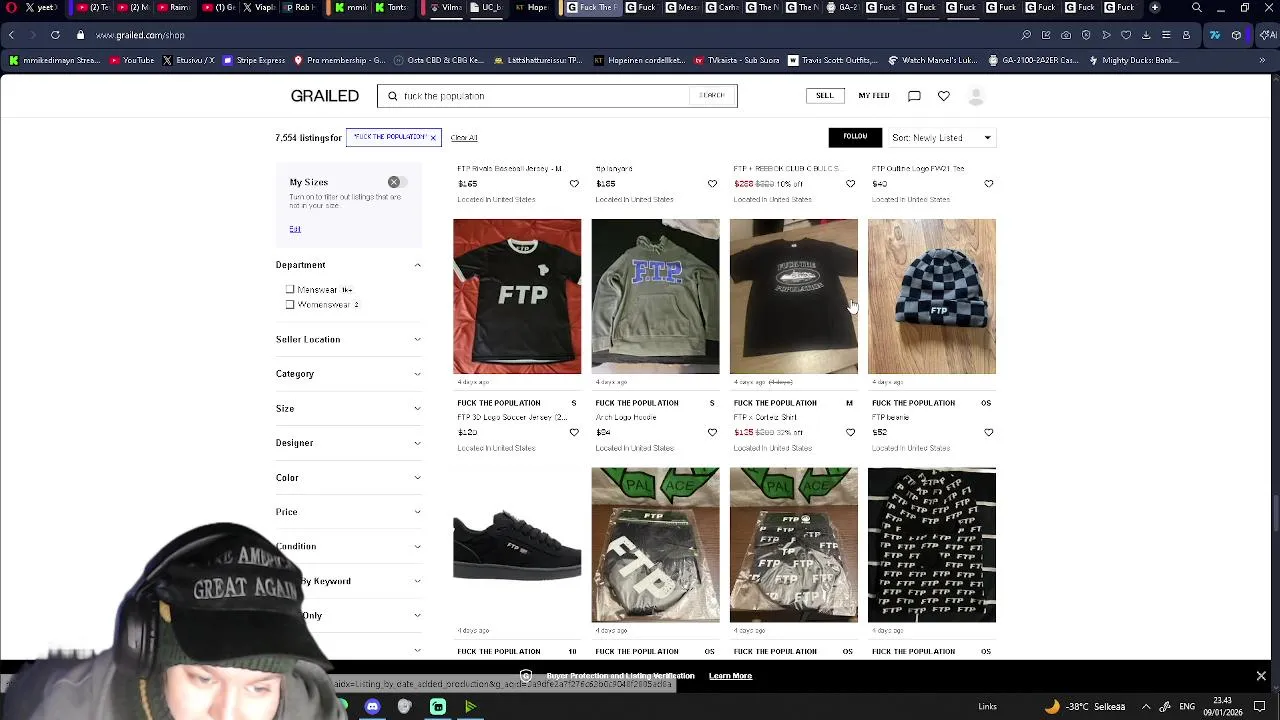1280x720 pixels.
Task: Check the Menswear checkbox
Action: coord(290,289)
